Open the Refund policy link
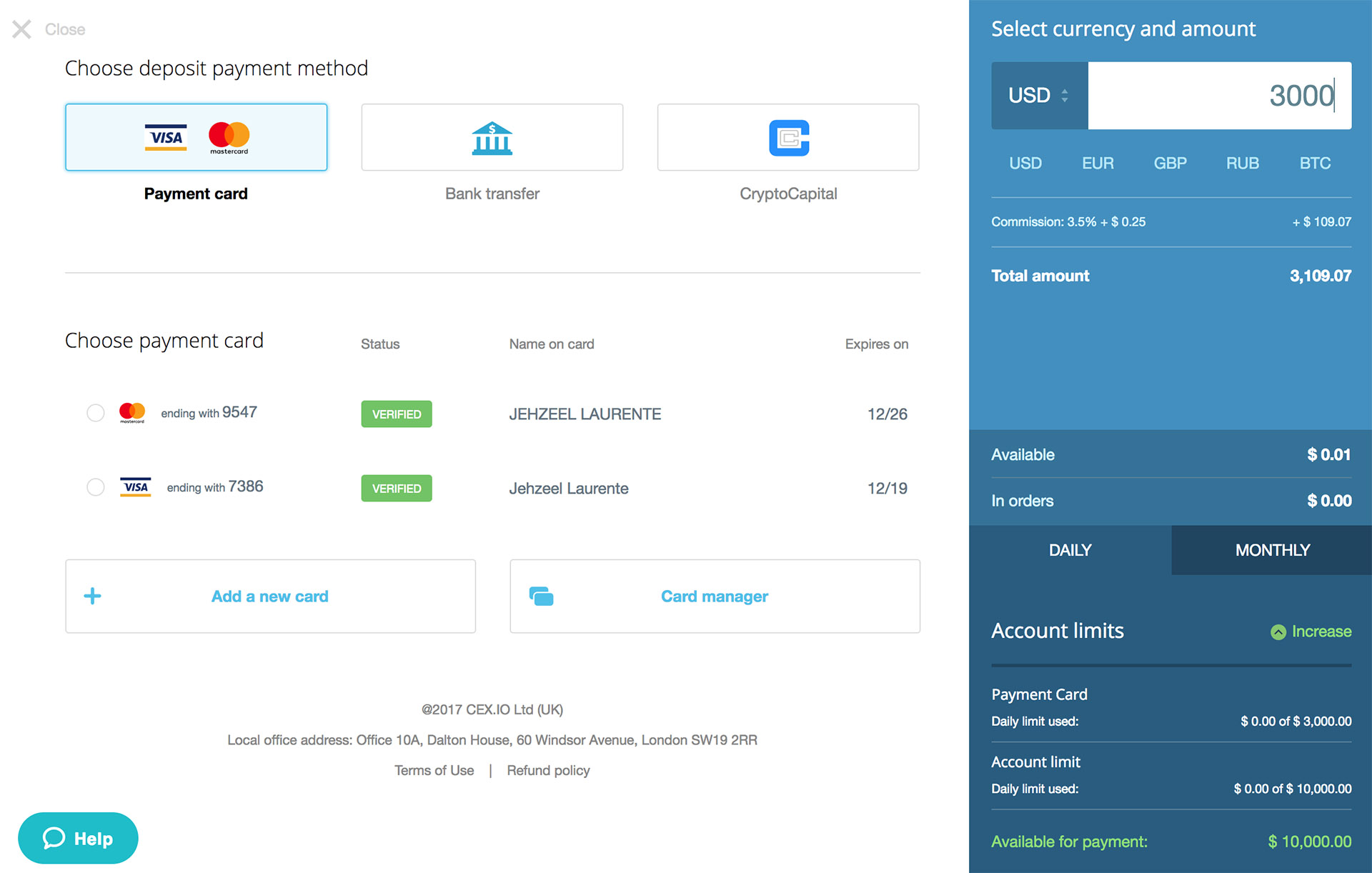 pos(548,770)
